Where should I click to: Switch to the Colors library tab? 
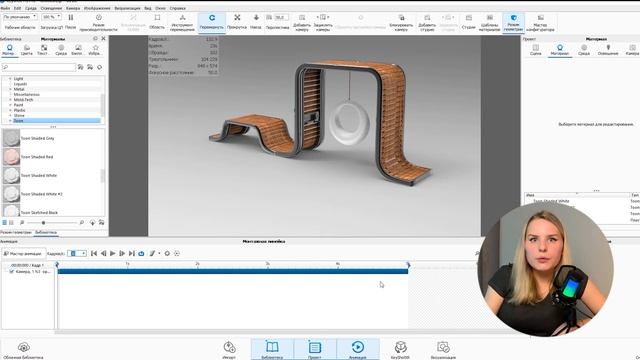coord(27,50)
